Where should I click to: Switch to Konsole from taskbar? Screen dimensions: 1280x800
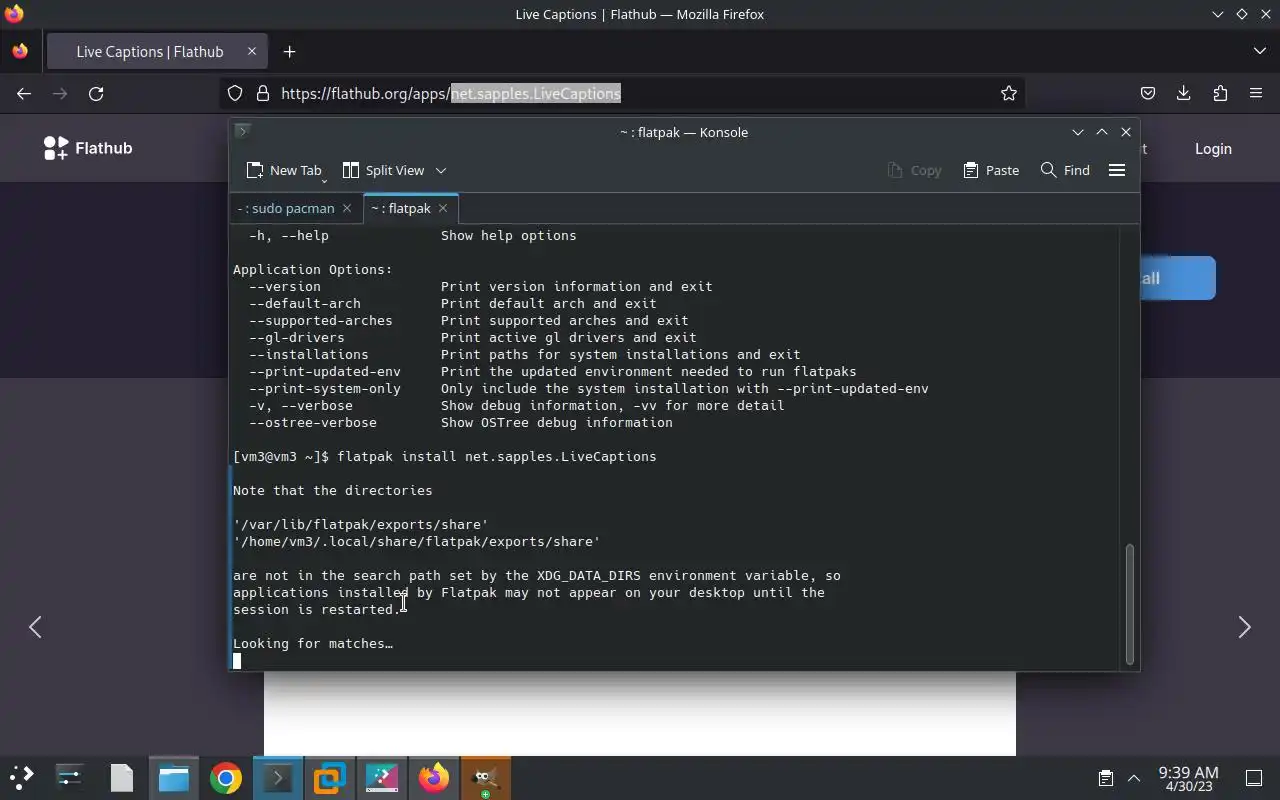[x=277, y=777]
